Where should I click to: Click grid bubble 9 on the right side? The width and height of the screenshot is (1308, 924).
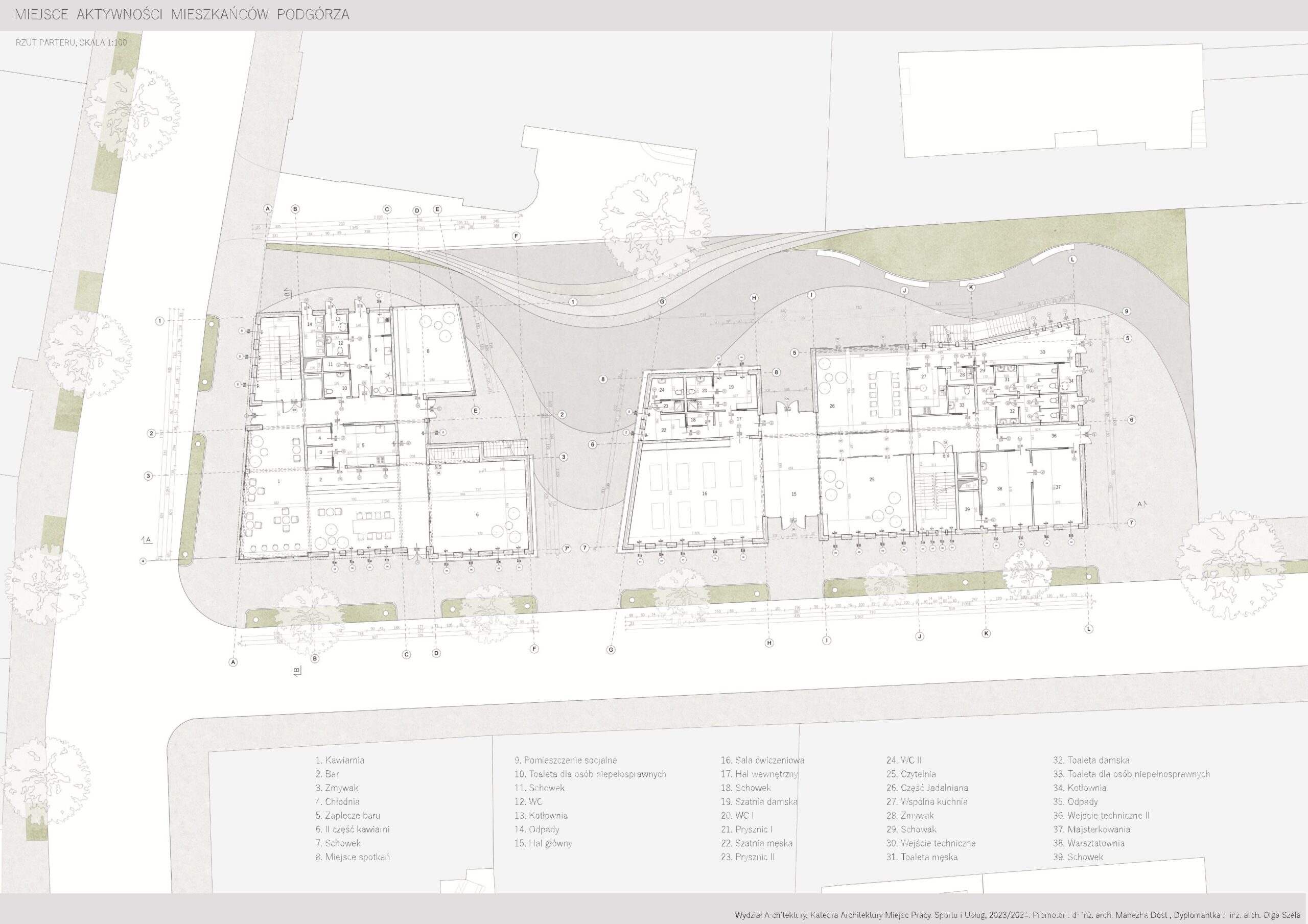tap(1126, 312)
